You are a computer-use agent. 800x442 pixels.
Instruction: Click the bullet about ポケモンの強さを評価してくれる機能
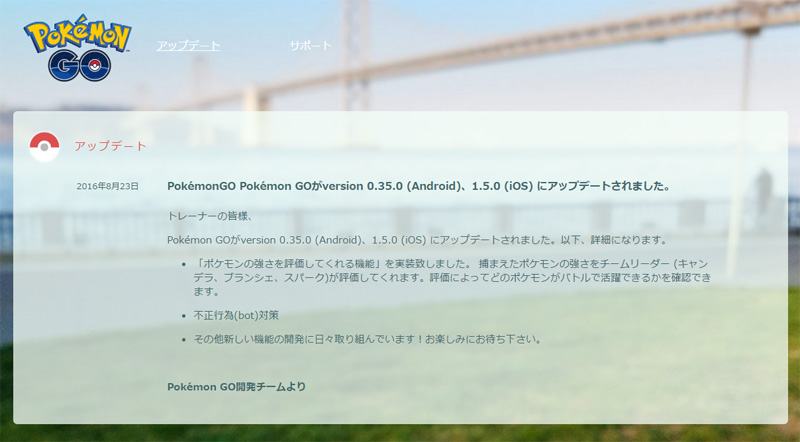click(452, 278)
